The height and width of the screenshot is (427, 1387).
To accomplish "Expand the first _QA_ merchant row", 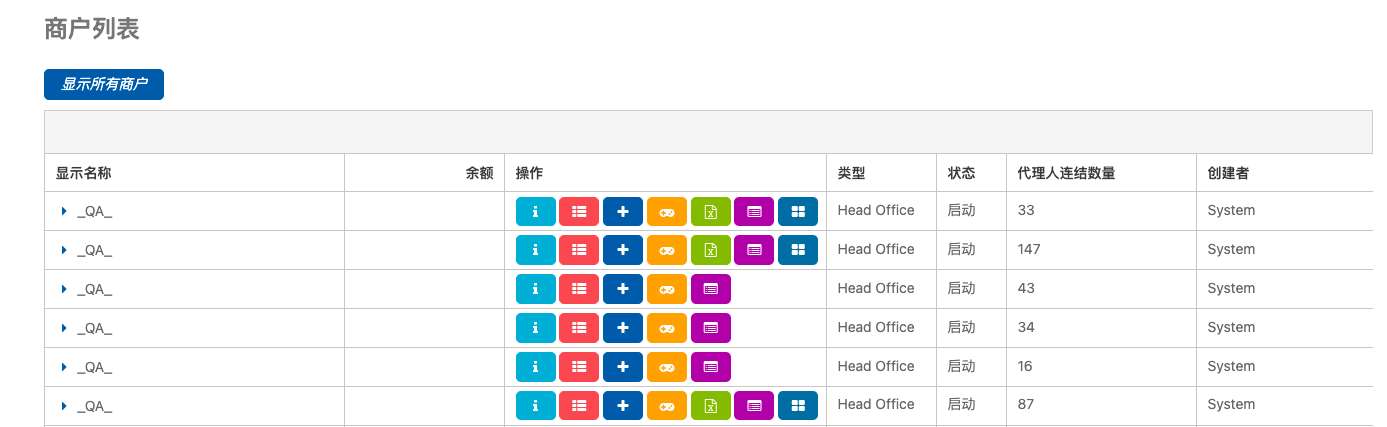I will (64, 211).
